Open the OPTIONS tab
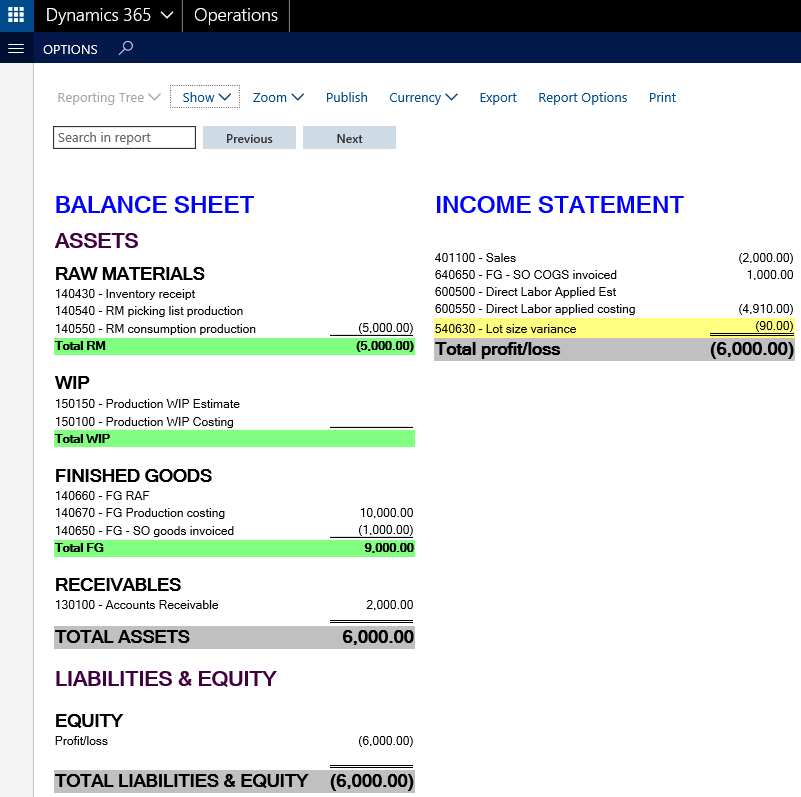The image size is (801, 797). click(x=70, y=49)
